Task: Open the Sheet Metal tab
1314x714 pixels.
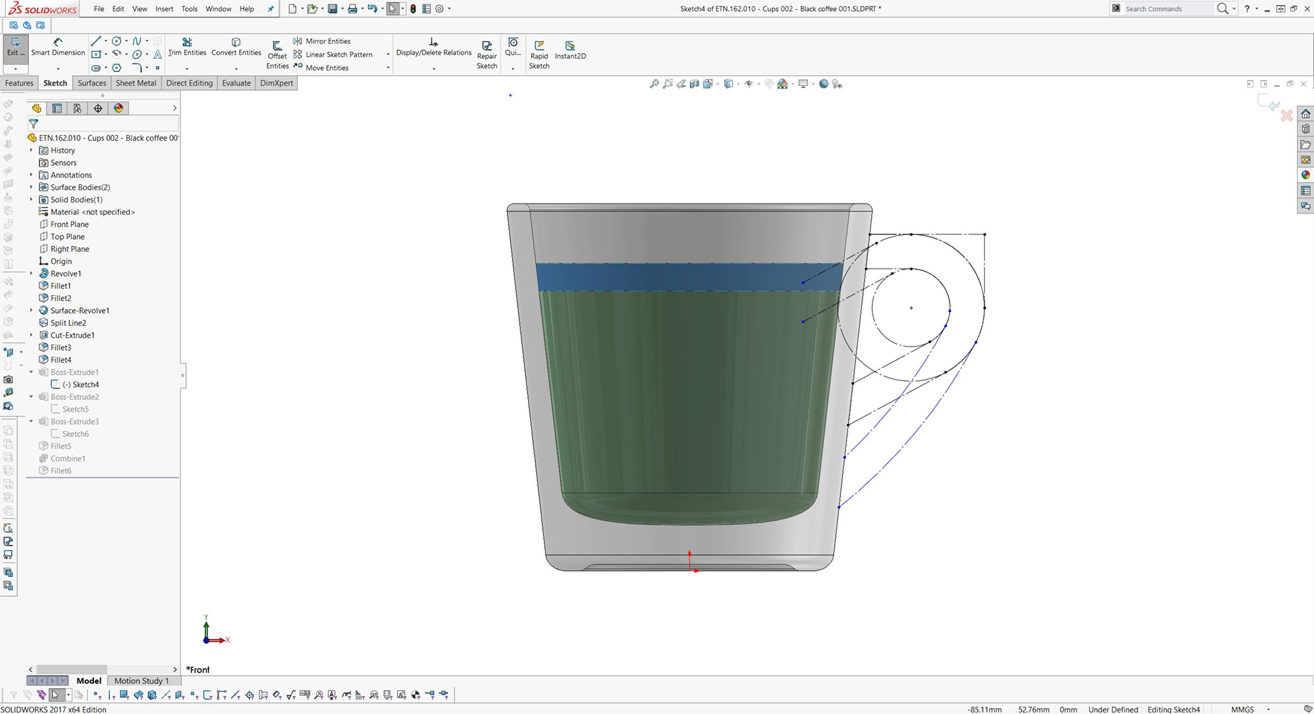Action: coord(136,83)
